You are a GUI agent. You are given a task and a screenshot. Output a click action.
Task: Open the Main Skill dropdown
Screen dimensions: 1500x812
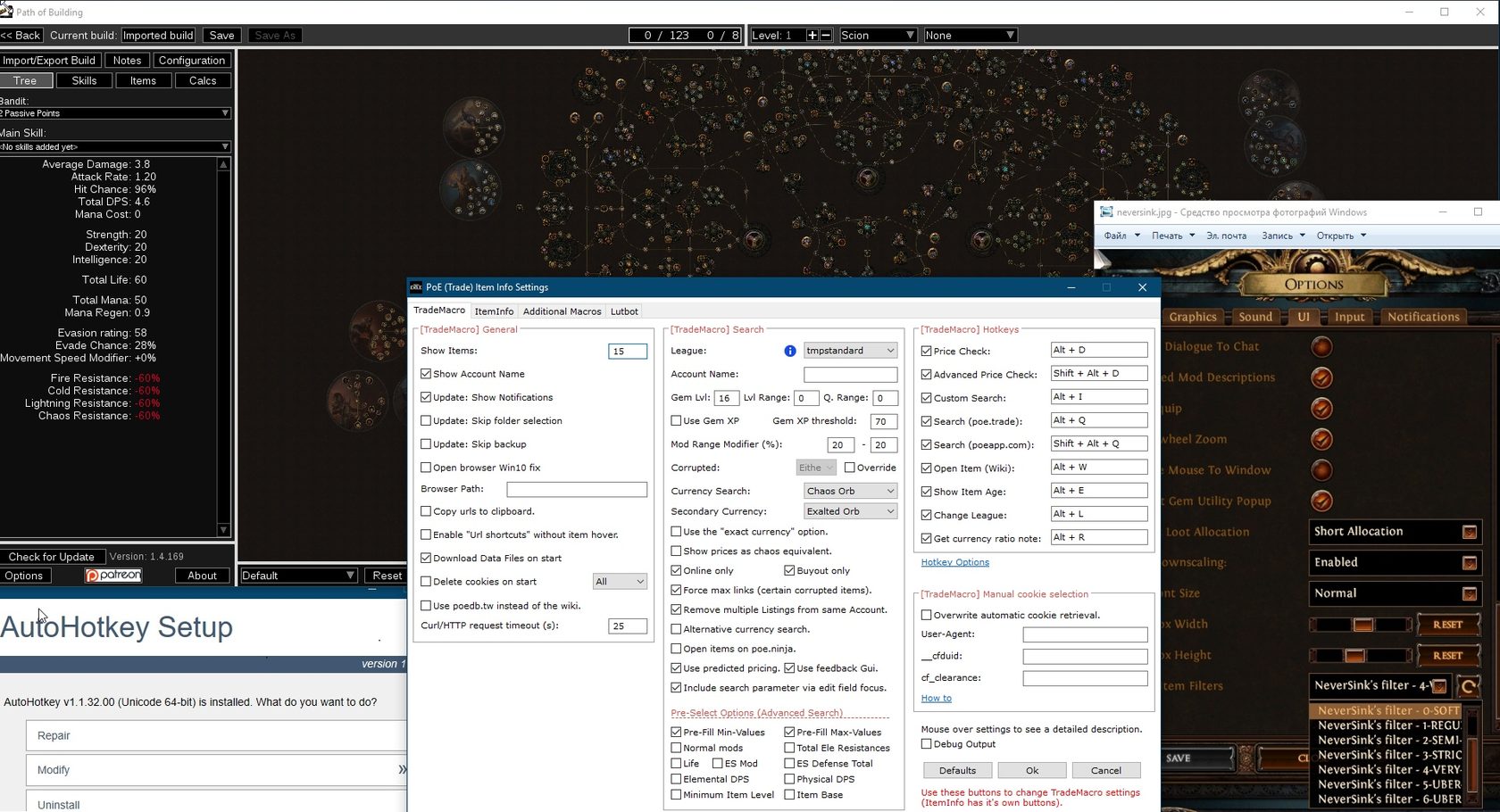point(115,147)
